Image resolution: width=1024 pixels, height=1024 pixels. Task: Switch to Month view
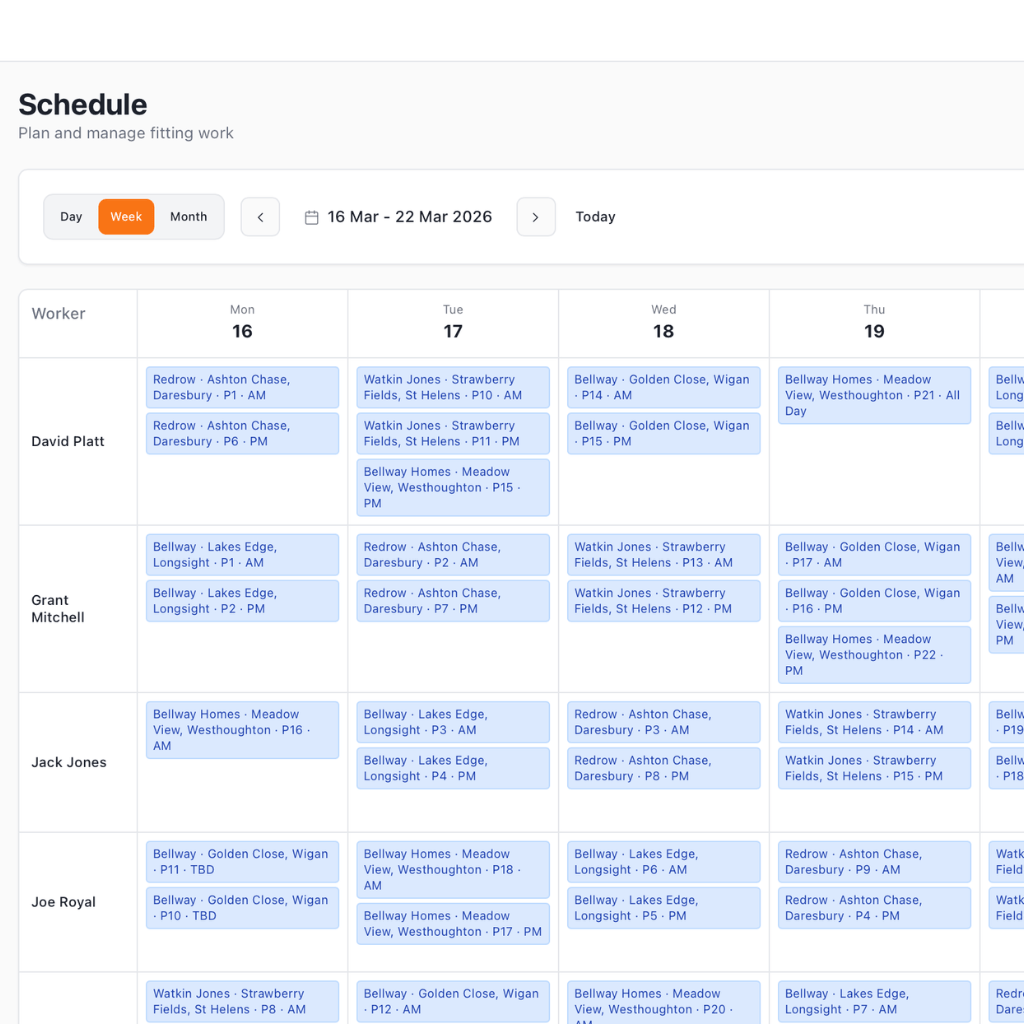click(x=189, y=217)
